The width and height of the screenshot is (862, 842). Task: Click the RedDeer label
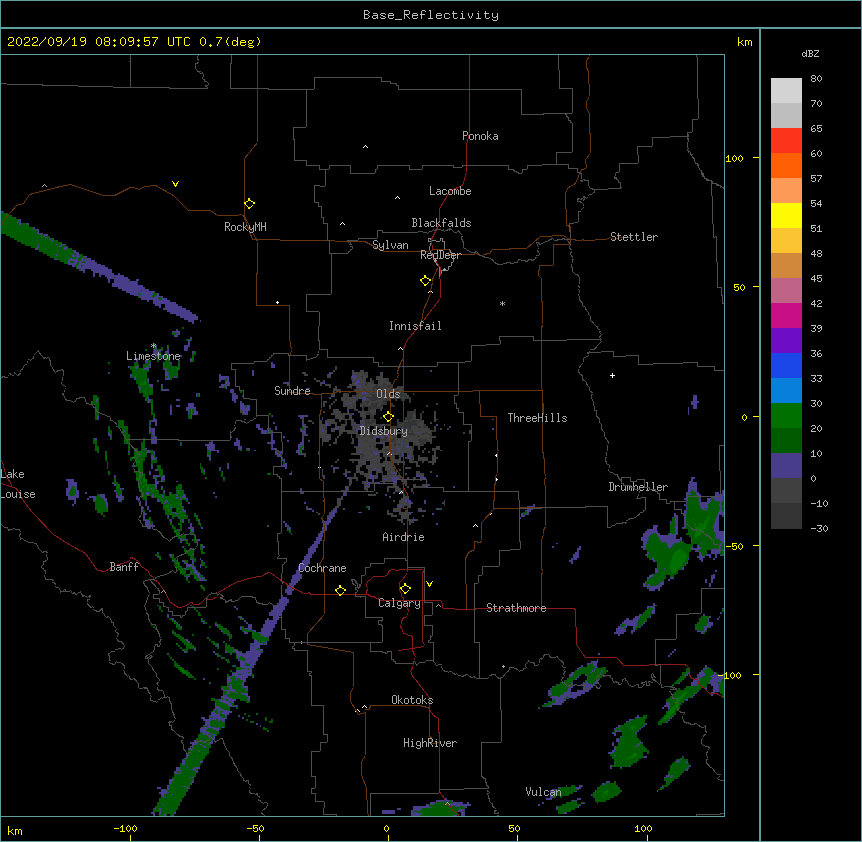440,255
